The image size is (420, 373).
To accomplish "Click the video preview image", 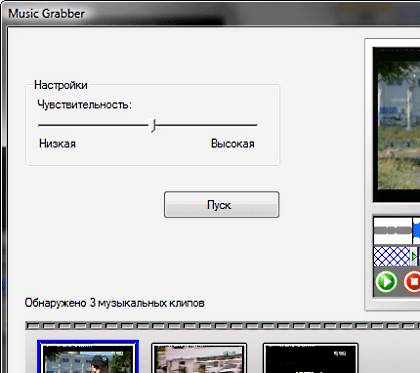I will 397,124.
